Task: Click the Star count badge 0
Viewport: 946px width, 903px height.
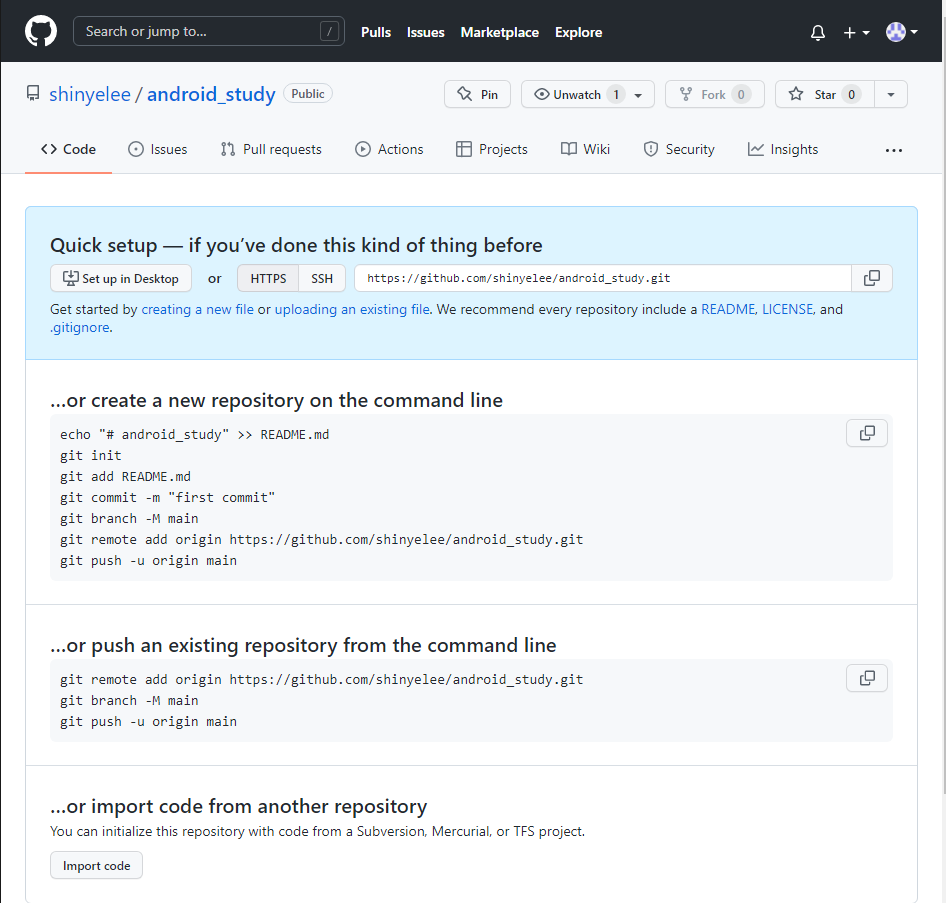Action: tap(851, 95)
